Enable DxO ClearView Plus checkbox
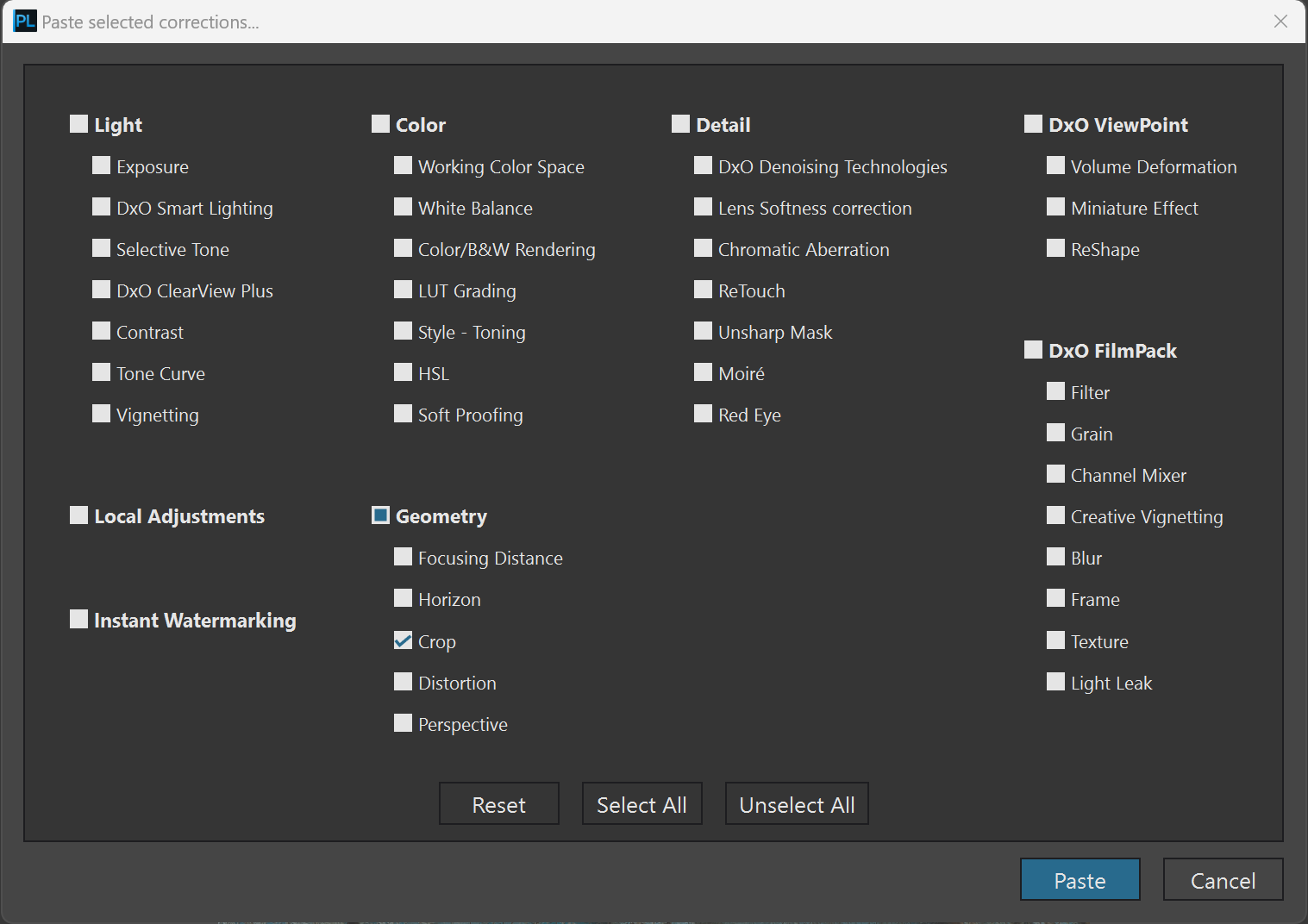Screen dimensions: 1308x924 (101, 290)
